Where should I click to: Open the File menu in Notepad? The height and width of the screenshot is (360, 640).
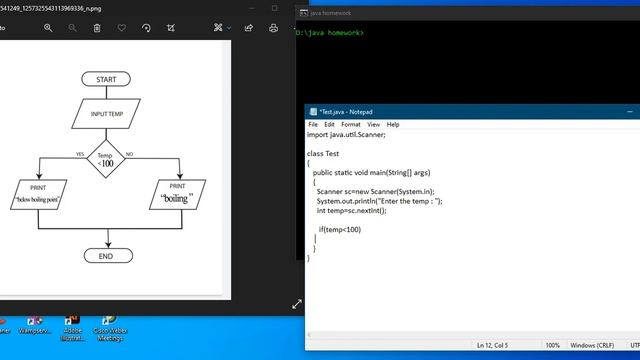(x=313, y=124)
